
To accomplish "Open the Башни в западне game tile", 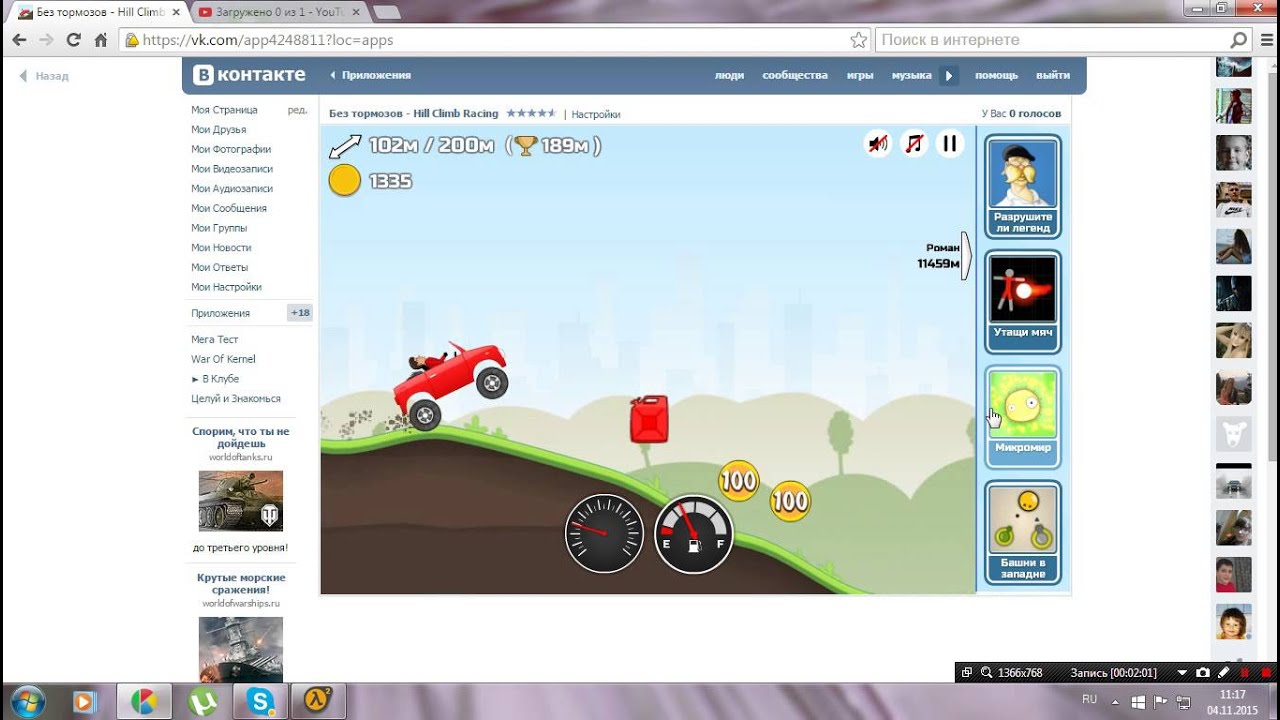I will tap(1023, 533).
